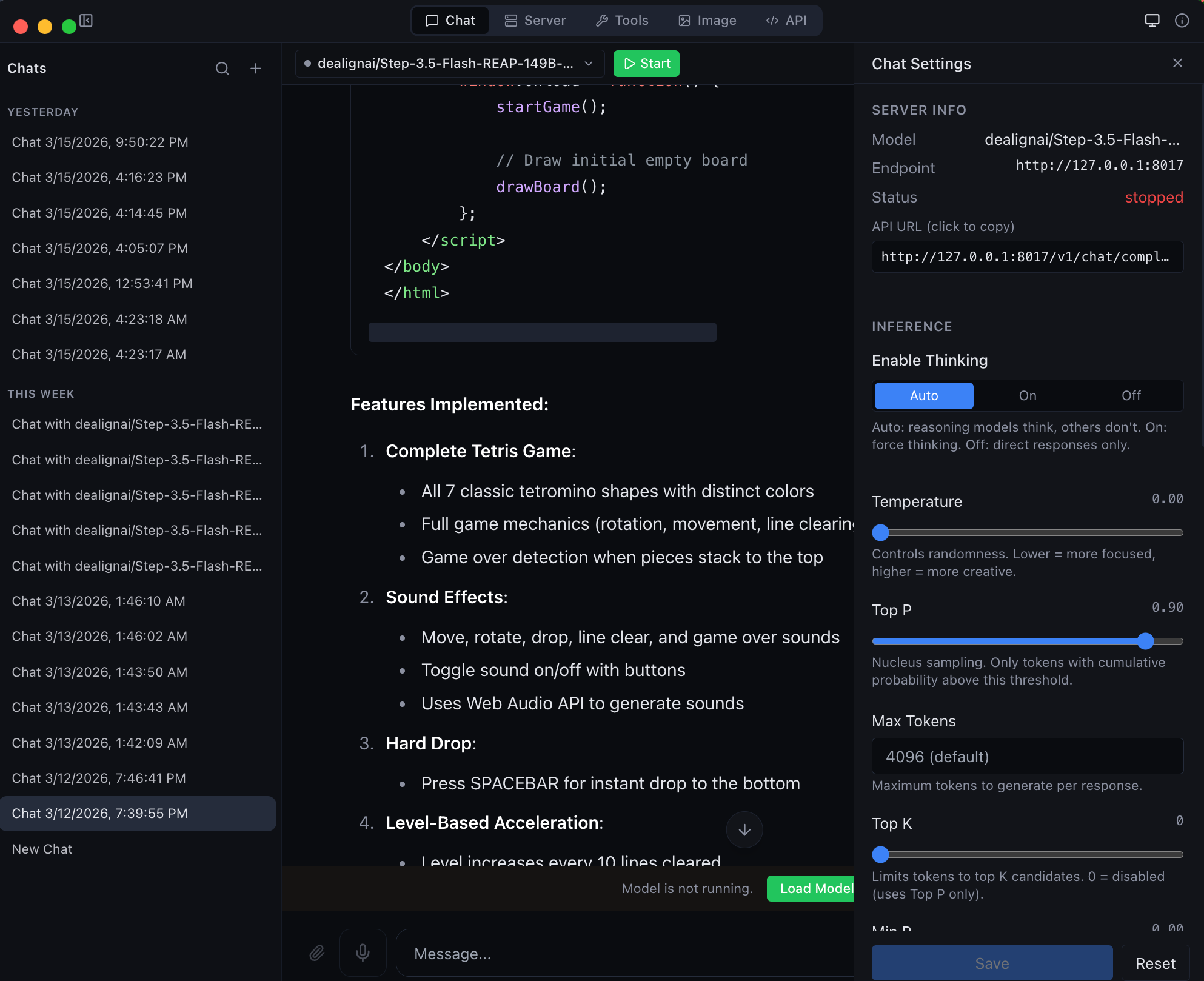
Task: Switch to the Server tab
Action: [x=534, y=20]
